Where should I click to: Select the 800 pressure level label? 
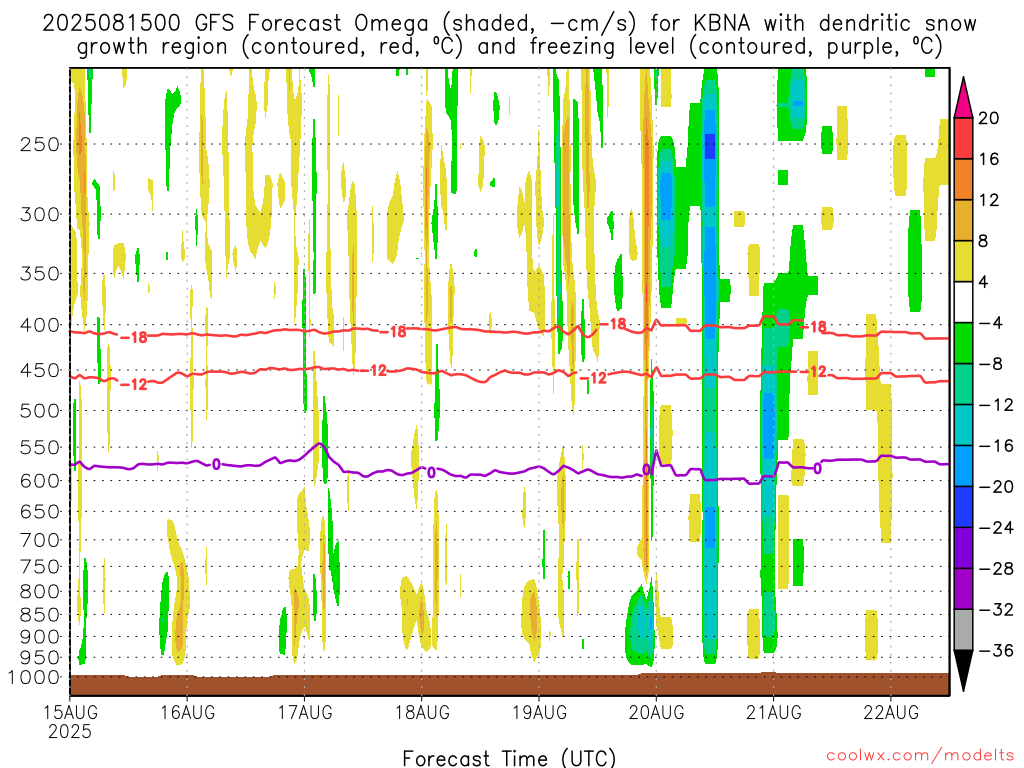[x=40, y=592]
